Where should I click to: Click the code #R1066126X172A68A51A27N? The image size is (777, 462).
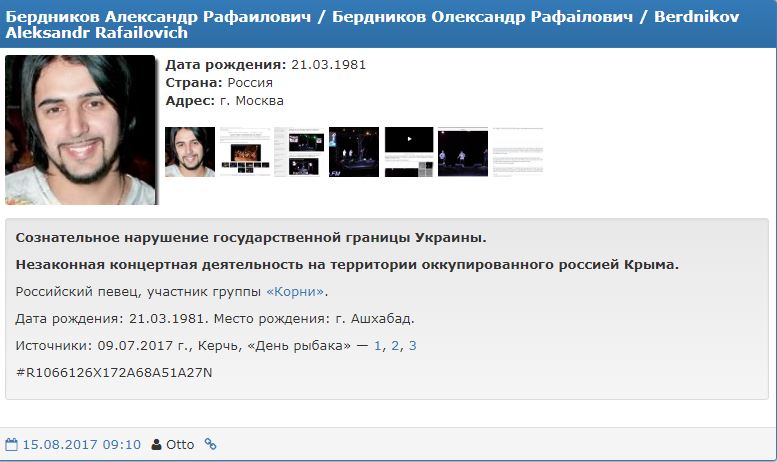114,372
